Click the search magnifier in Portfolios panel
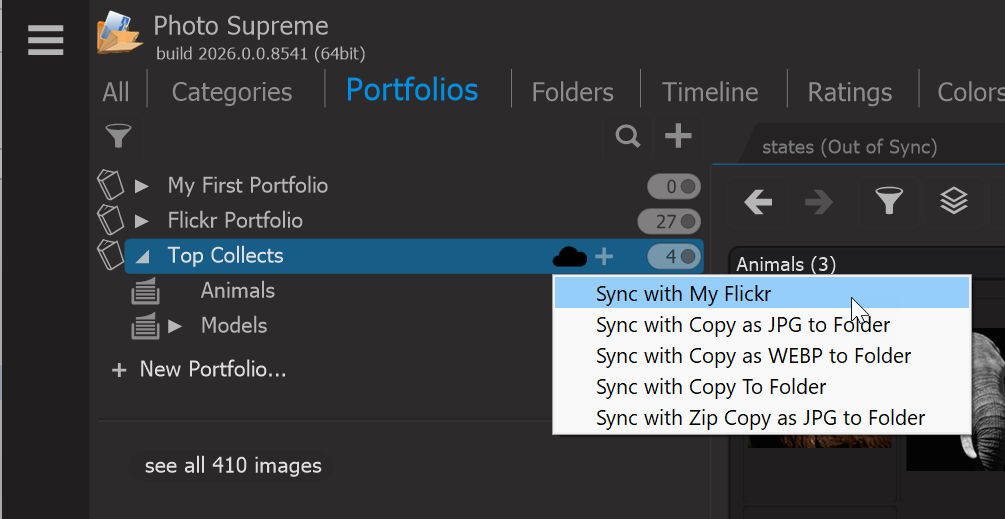The height and width of the screenshot is (519, 1005). [627, 136]
